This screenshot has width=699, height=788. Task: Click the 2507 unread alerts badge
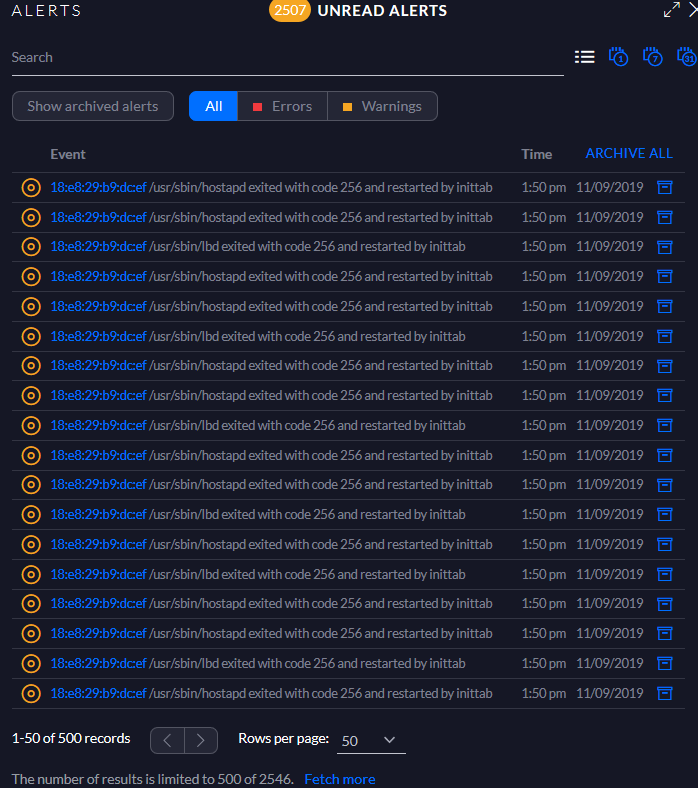tap(289, 10)
